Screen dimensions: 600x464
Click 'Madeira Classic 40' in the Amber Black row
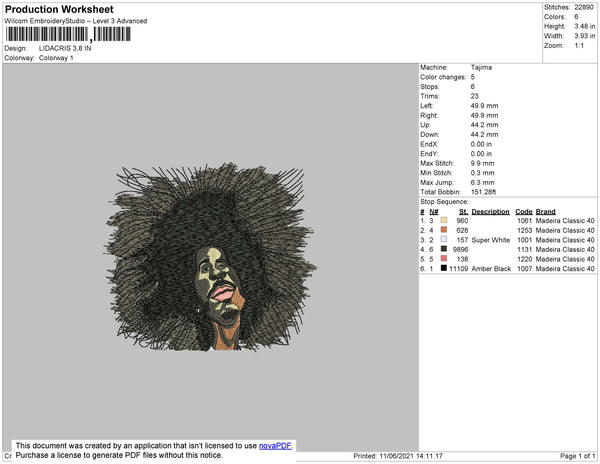565,269
